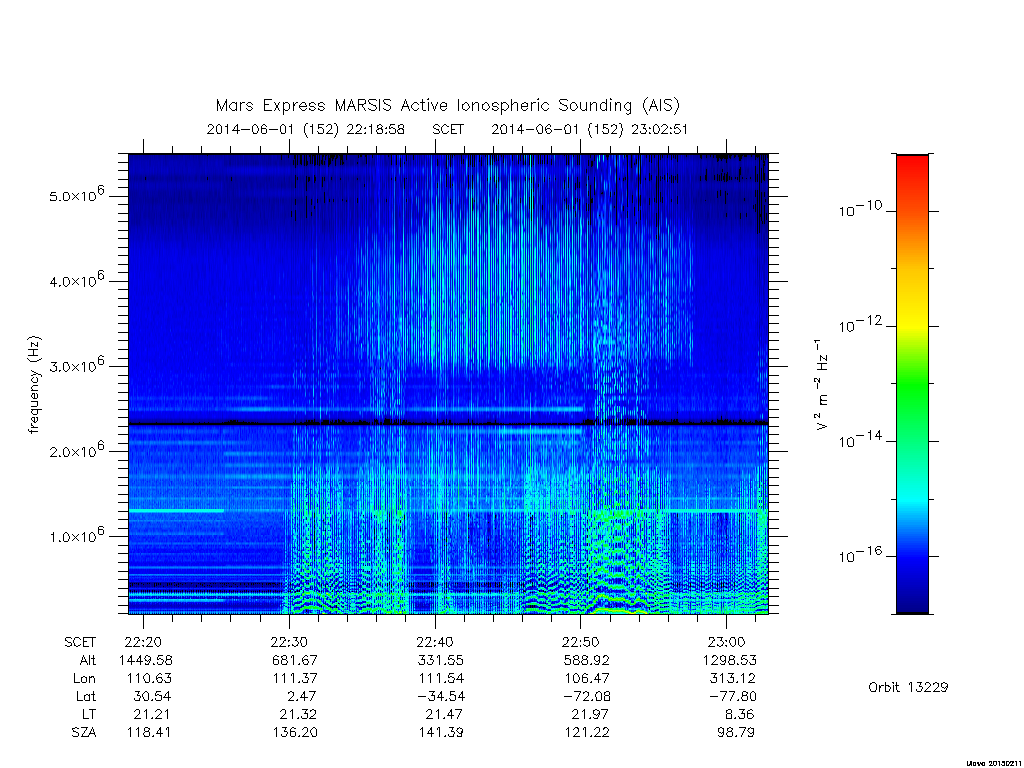Click the color bar unit label V² m⁻² Hz⁻¹
This screenshot has width=1024, height=768.
tap(821, 385)
